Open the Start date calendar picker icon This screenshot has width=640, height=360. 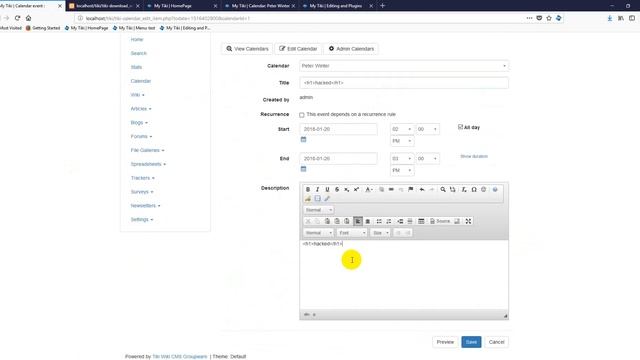point(303,140)
